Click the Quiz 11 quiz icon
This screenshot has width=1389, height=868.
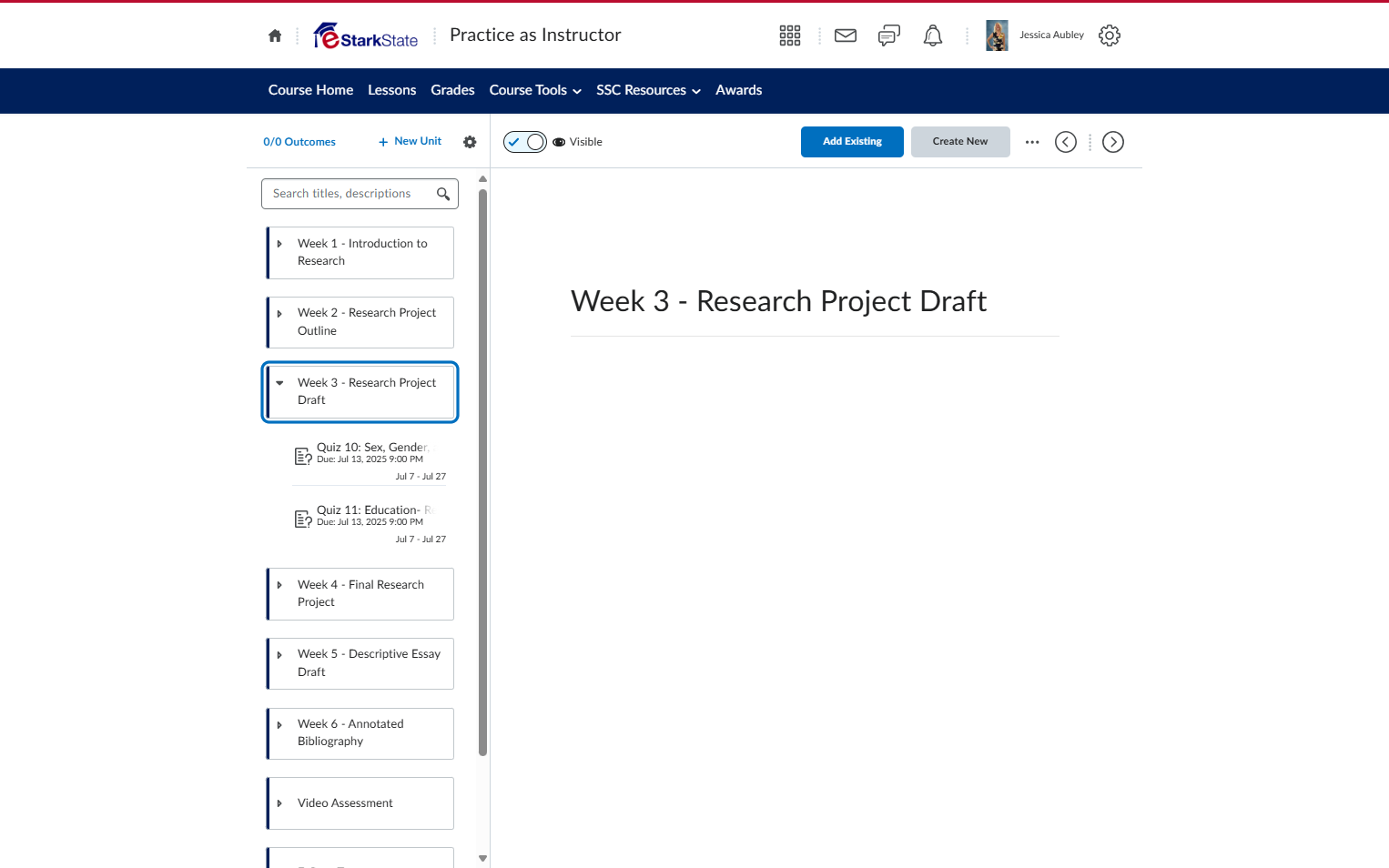point(303,519)
